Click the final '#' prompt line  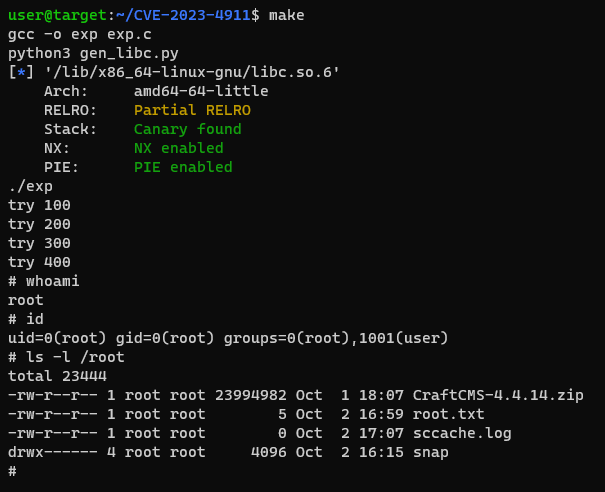click(12, 471)
